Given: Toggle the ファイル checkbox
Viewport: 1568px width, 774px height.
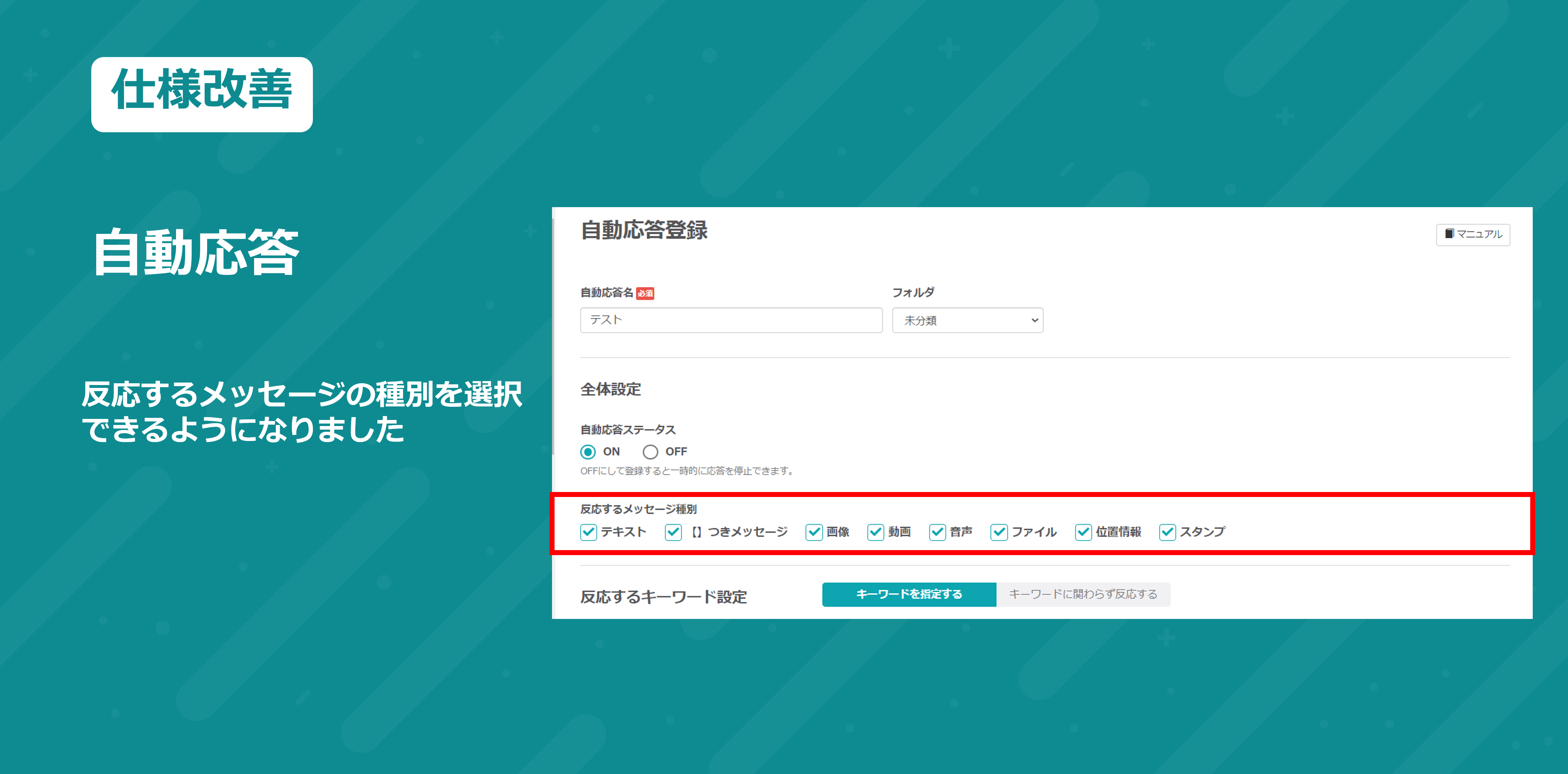Looking at the screenshot, I should pos(999,532).
